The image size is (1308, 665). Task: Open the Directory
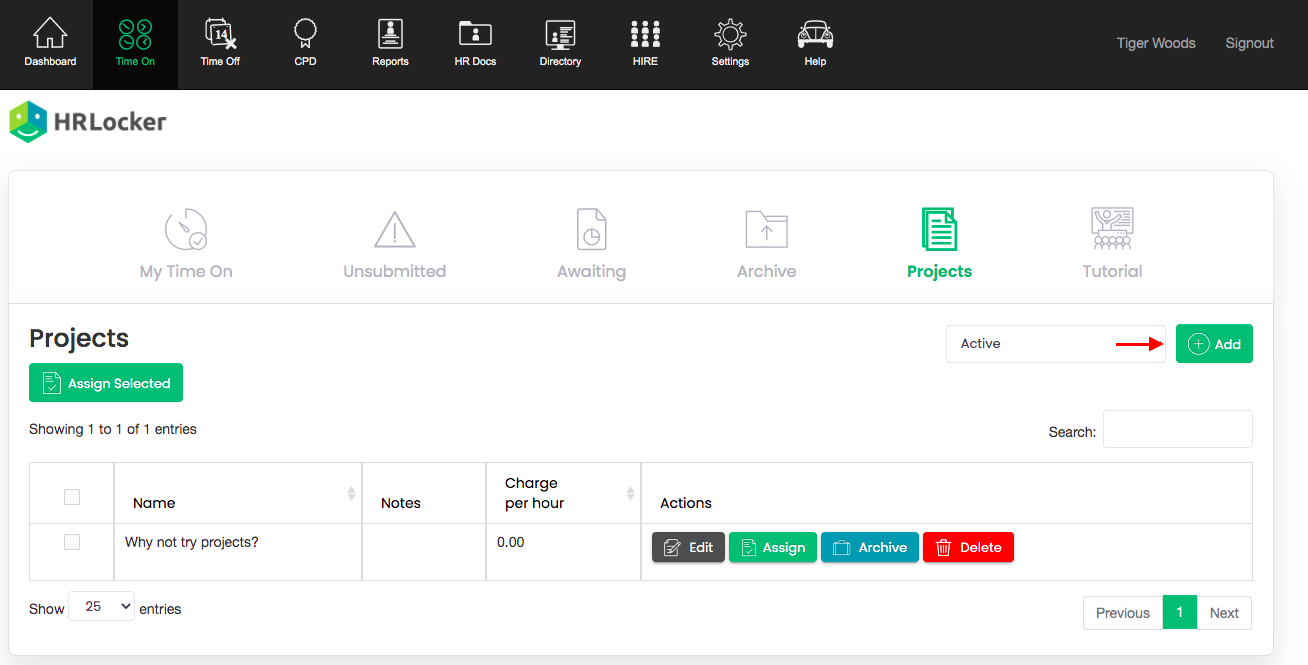[559, 42]
